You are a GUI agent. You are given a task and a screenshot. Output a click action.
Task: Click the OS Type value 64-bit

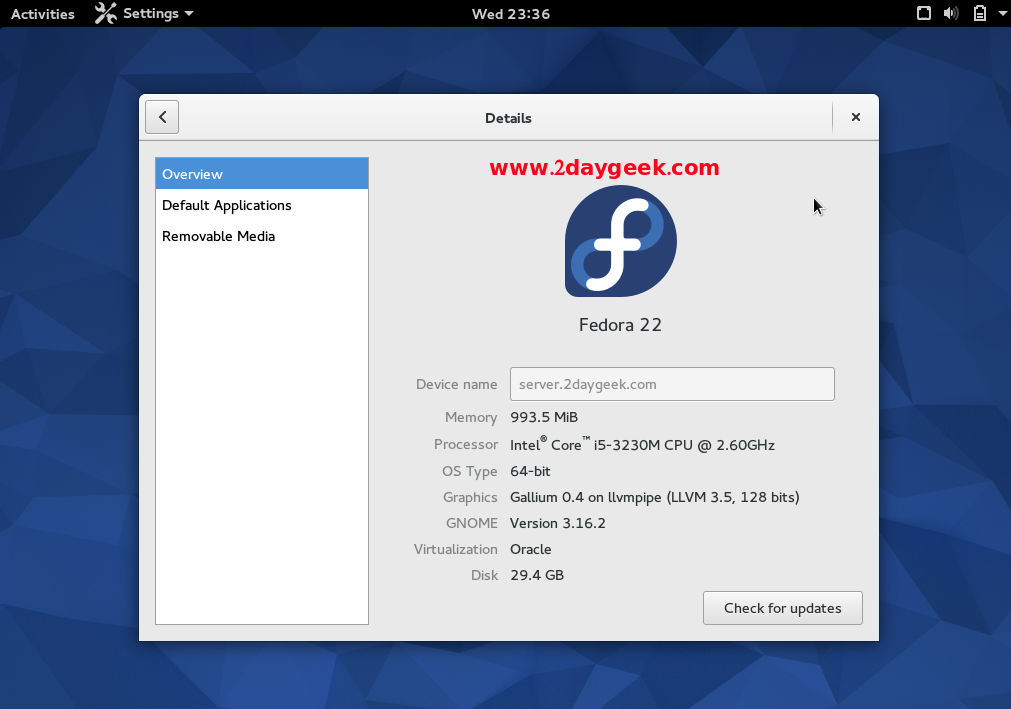click(x=530, y=471)
